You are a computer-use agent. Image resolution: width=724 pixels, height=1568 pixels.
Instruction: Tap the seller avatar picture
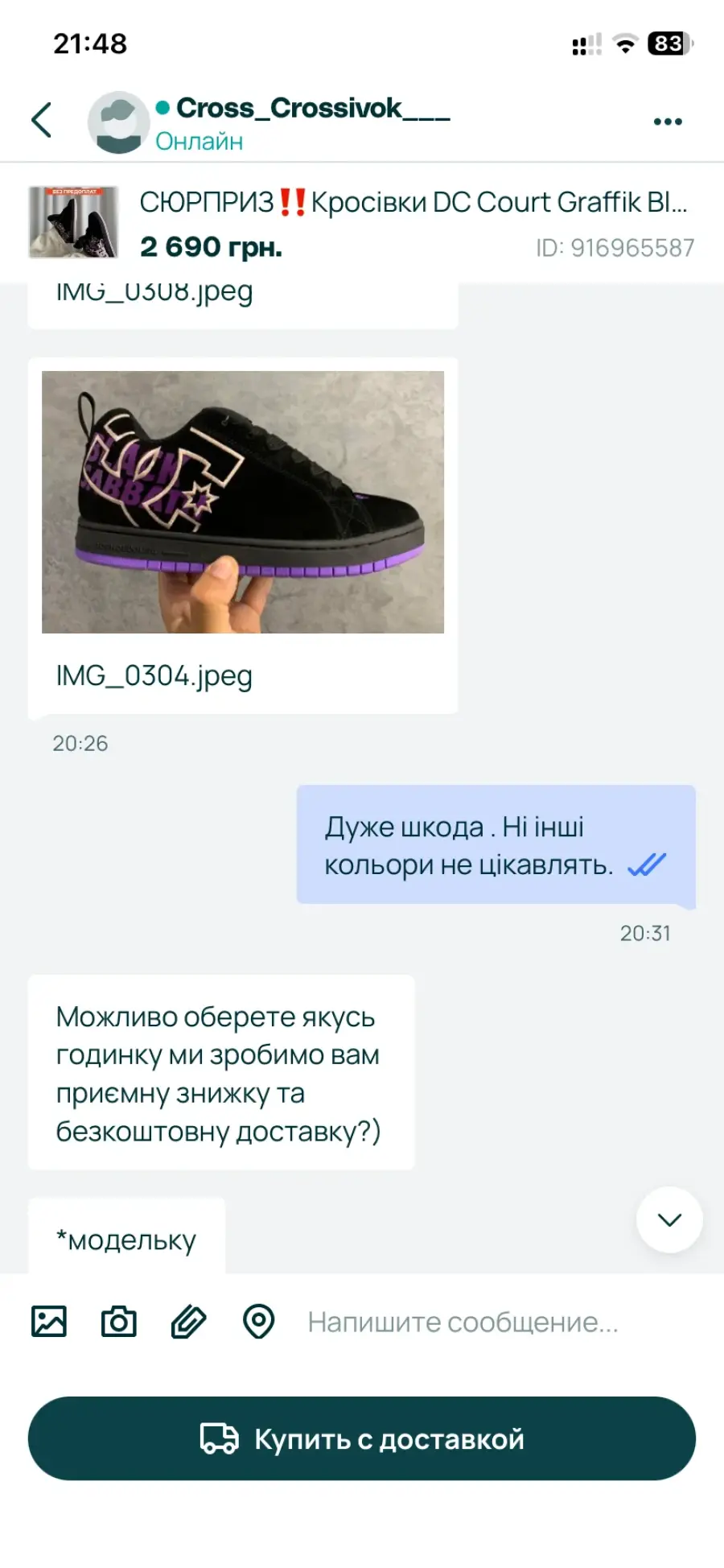(x=118, y=122)
